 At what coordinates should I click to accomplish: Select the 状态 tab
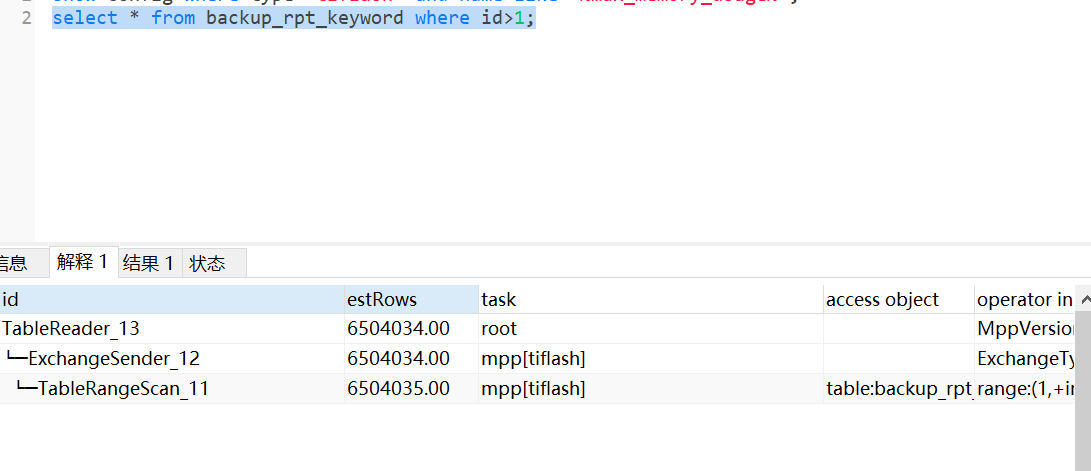pyautogui.click(x=208, y=264)
